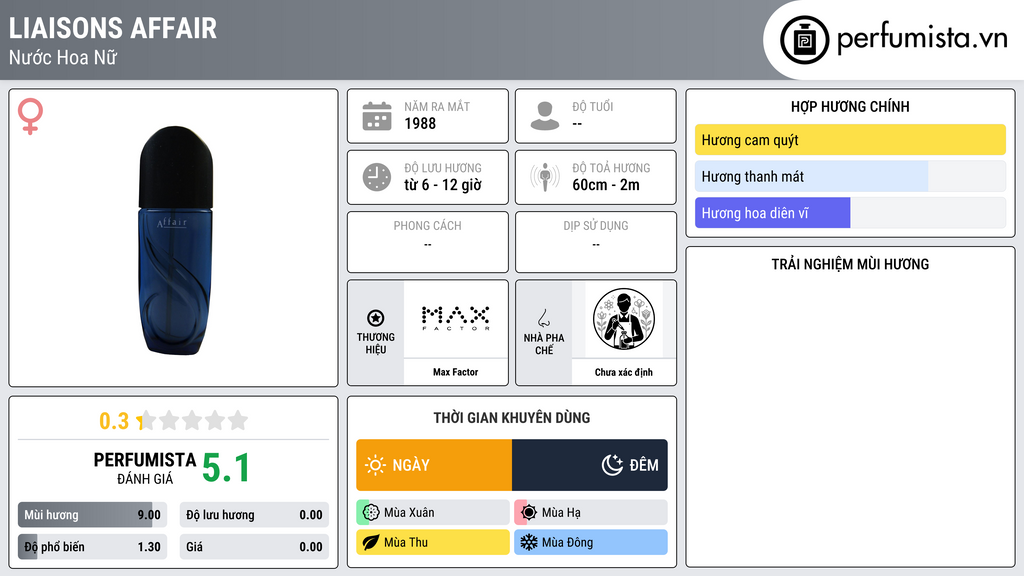Click the Hương cam quýt accord bar
This screenshot has width=1024, height=576.
[850, 140]
